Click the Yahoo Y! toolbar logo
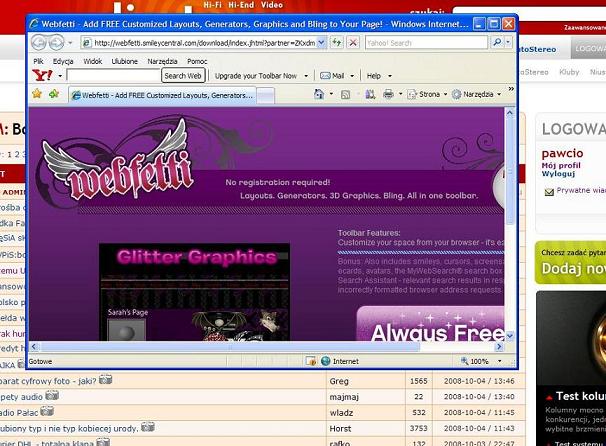The height and width of the screenshot is (446, 606). 42,75
